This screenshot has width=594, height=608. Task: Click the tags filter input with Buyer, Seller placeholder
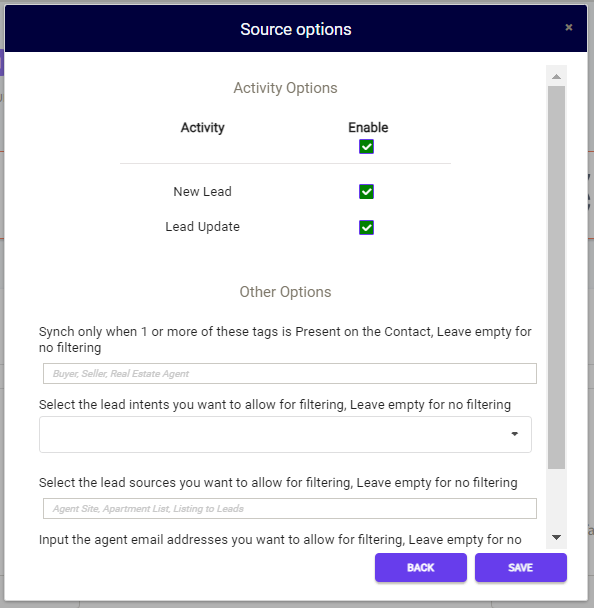click(290, 373)
